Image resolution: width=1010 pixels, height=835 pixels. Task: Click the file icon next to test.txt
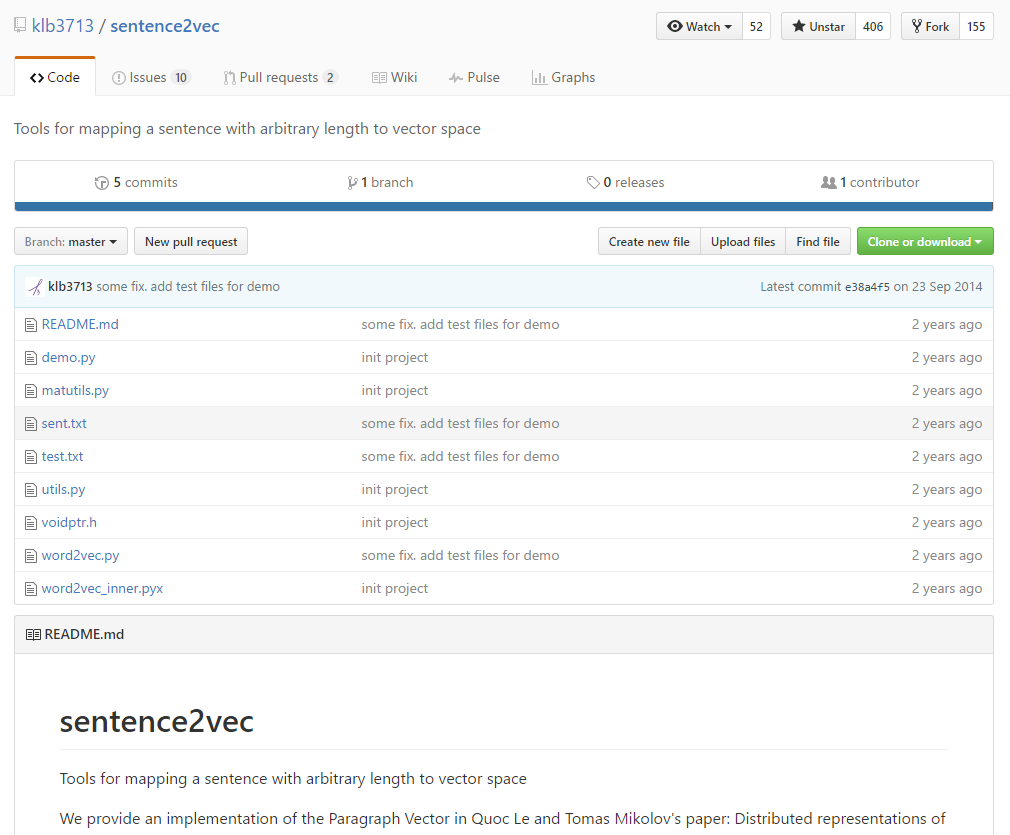click(x=31, y=457)
